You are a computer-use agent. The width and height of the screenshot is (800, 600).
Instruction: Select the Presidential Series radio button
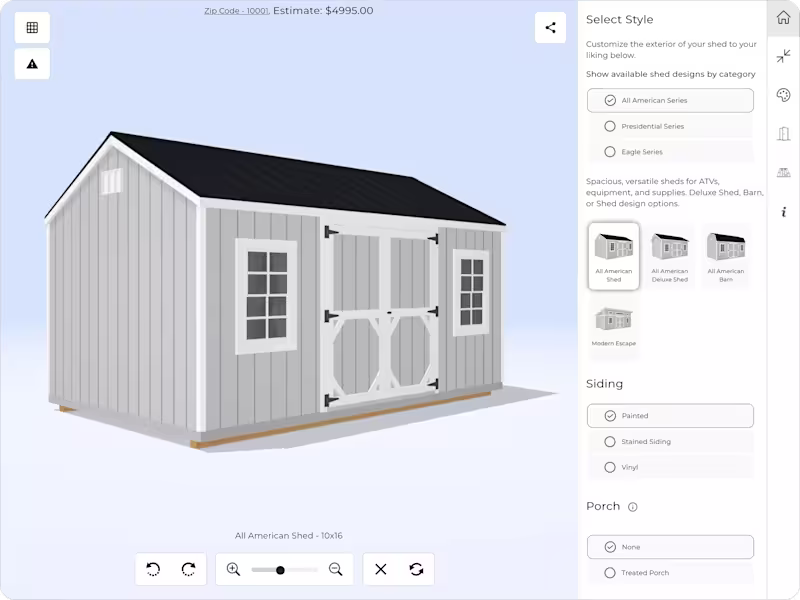[x=610, y=126]
